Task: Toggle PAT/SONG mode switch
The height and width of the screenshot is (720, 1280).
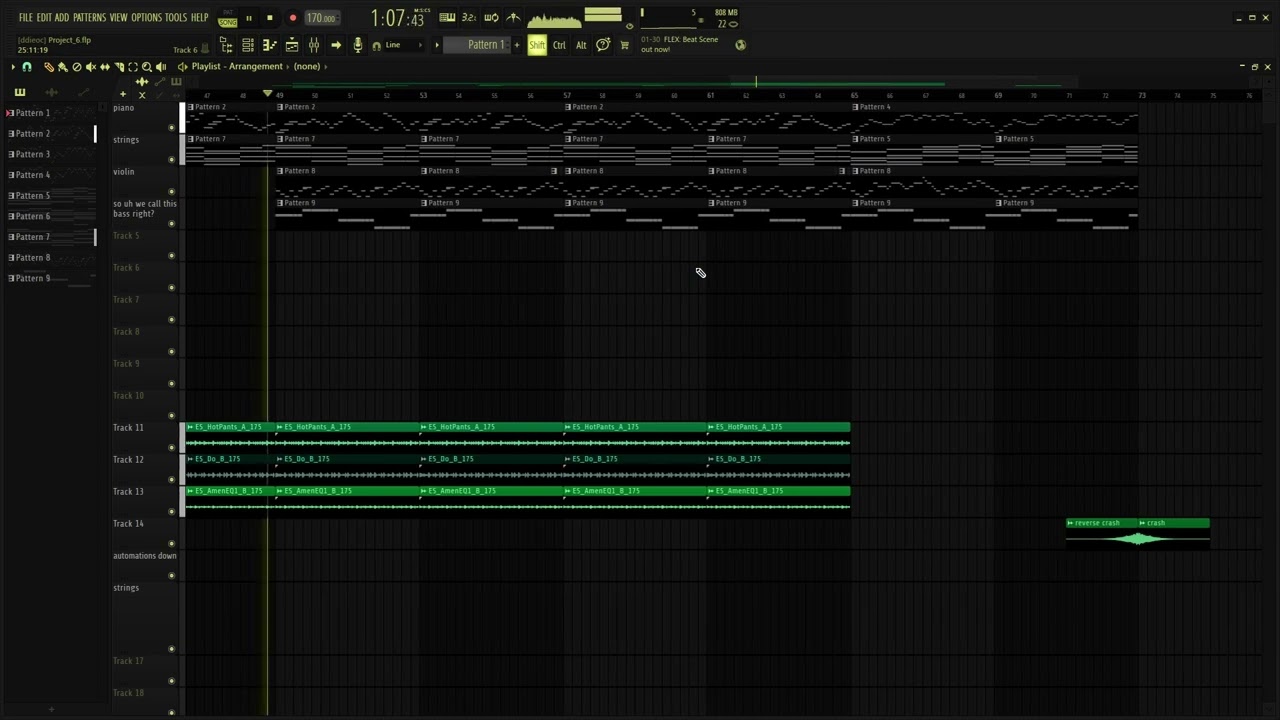Action: [228, 18]
